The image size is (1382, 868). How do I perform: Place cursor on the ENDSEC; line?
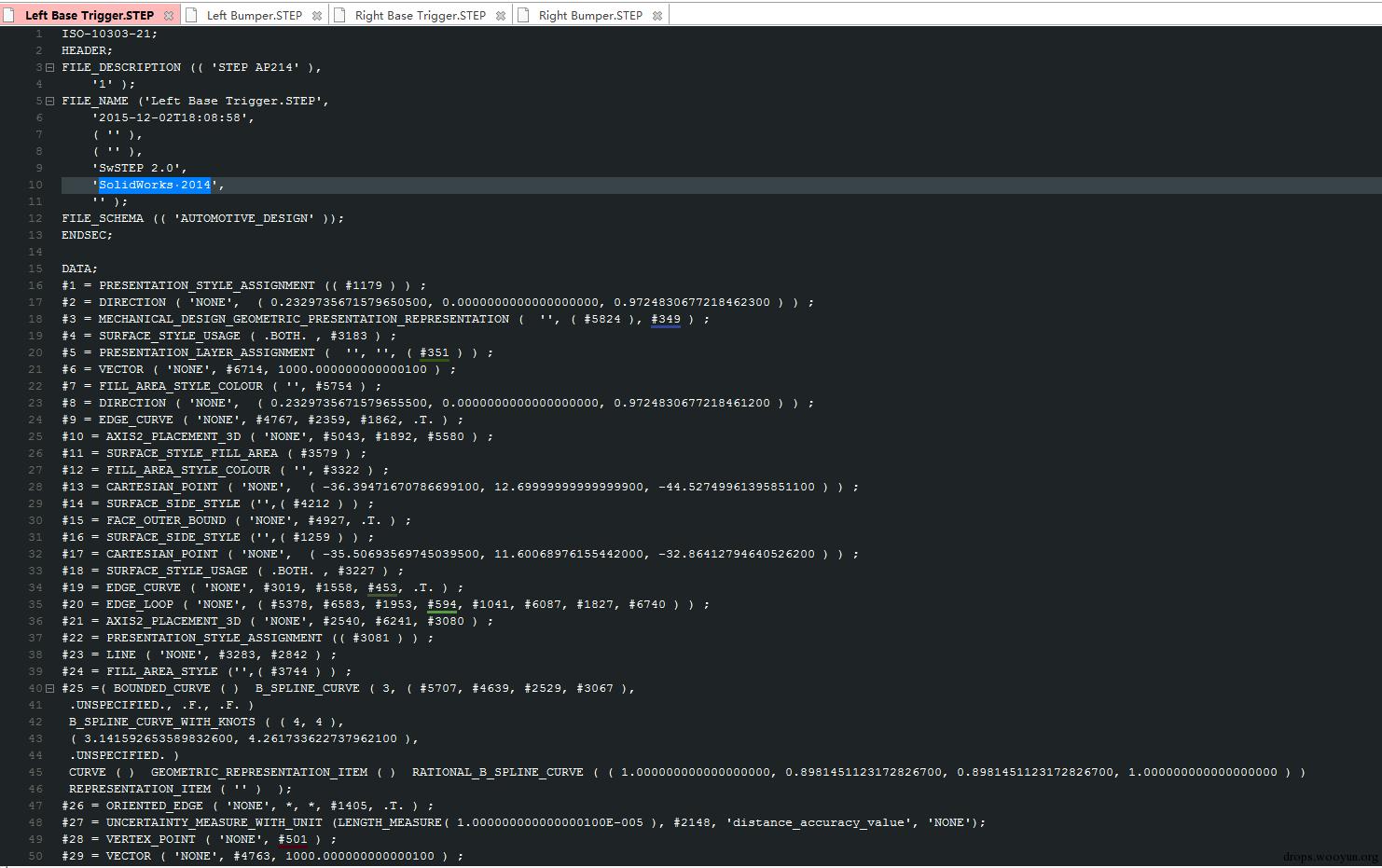(87, 235)
